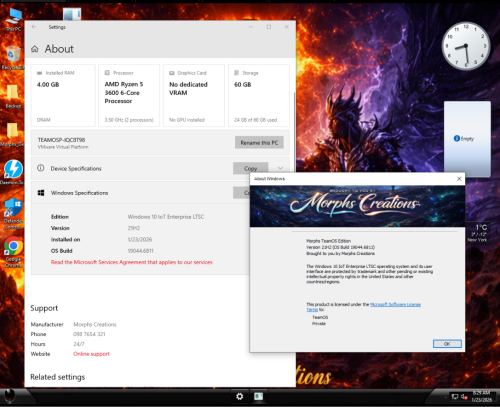The height and width of the screenshot is (407, 500).
Task: Click the Morphs Creations banner image
Action: click(x=357, y=206)
